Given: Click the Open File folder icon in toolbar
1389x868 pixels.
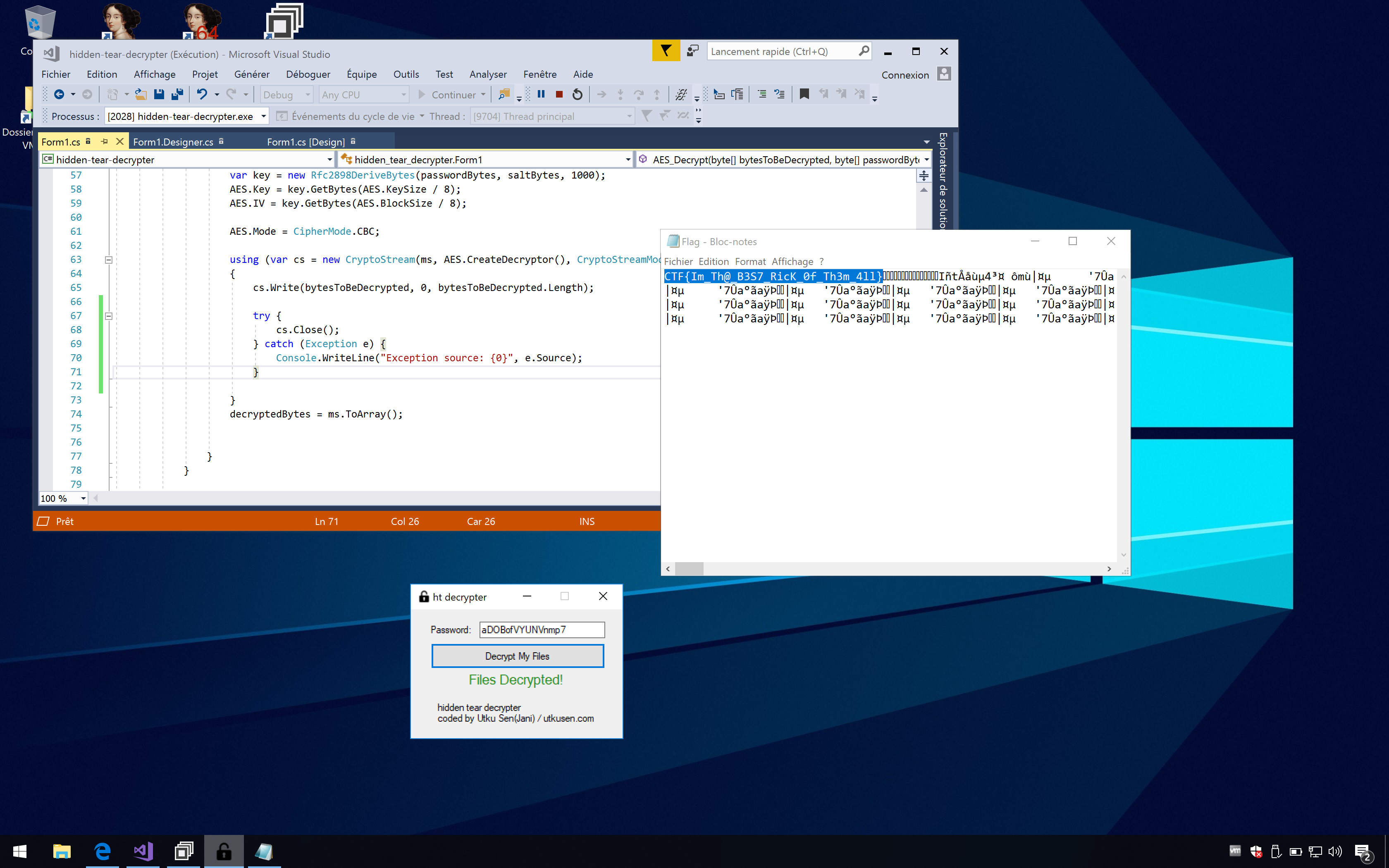Looking at the screenshot, I should point(141,94).
